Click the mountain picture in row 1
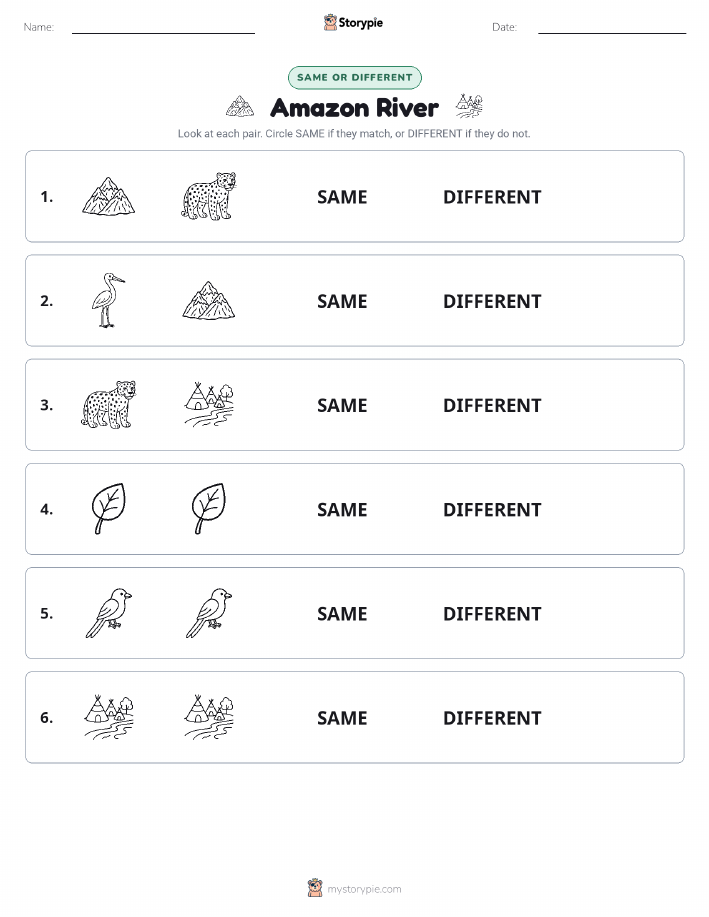 pos(108,196)
